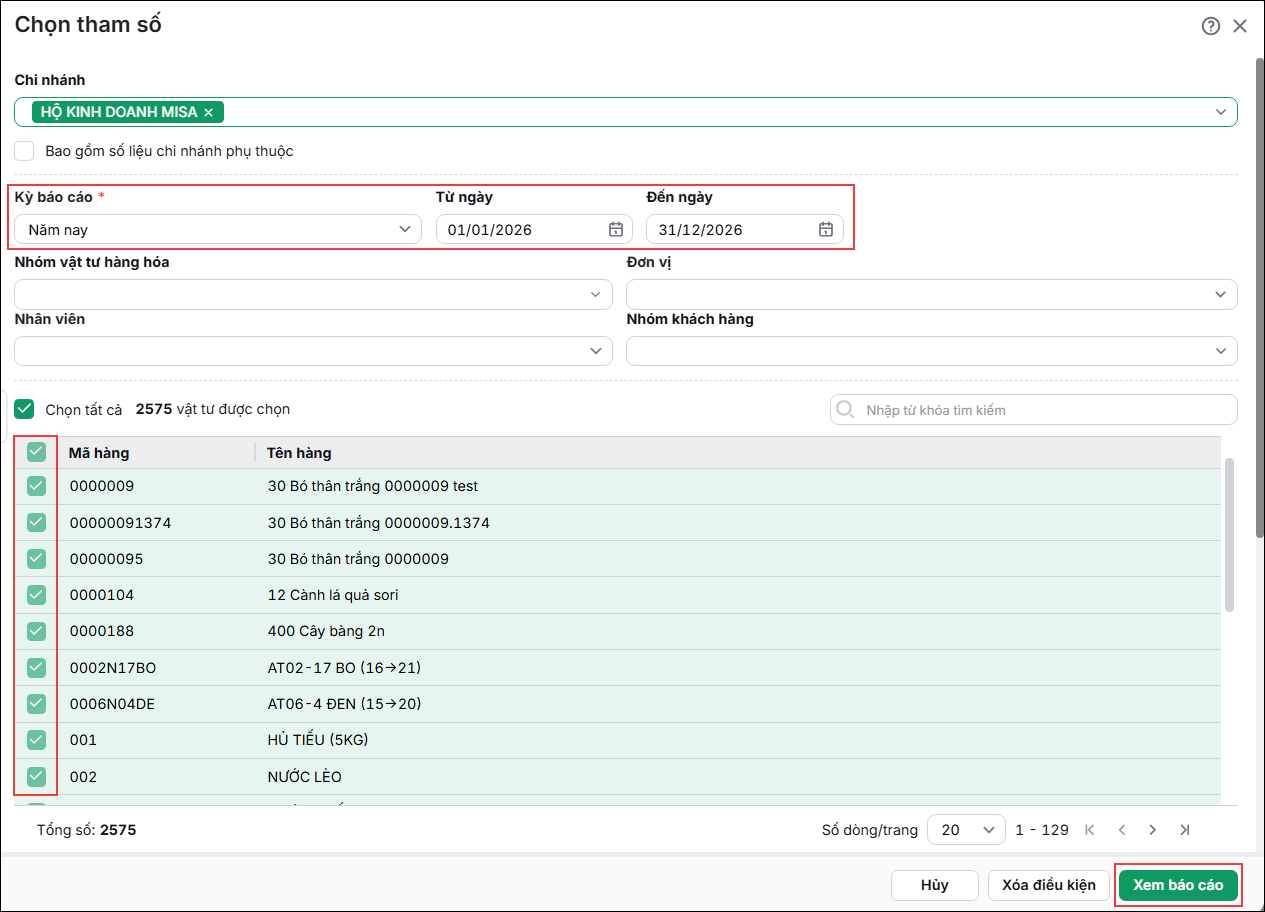Image resolution: width=1265 pixels, height=912 pixels.
Task: Uncheck Chọn tất cả checkbox
Action: coord(25,409)
